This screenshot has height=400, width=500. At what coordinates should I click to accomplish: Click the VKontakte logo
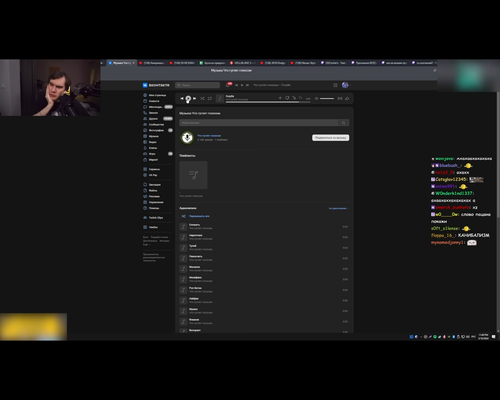point(156,85)
